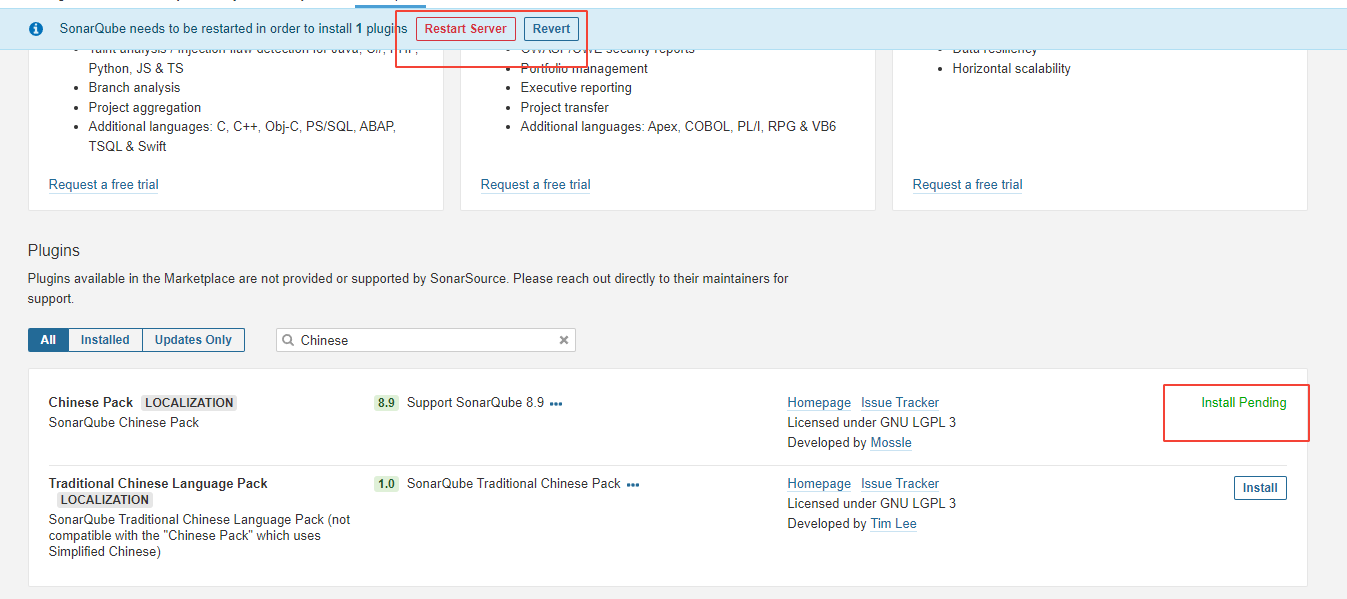Image resolution: width=1347 pixels, height=599 pixels.
Task: Click the Project transfer bullet
Action: pyautogui.click(x=565, y=107)
